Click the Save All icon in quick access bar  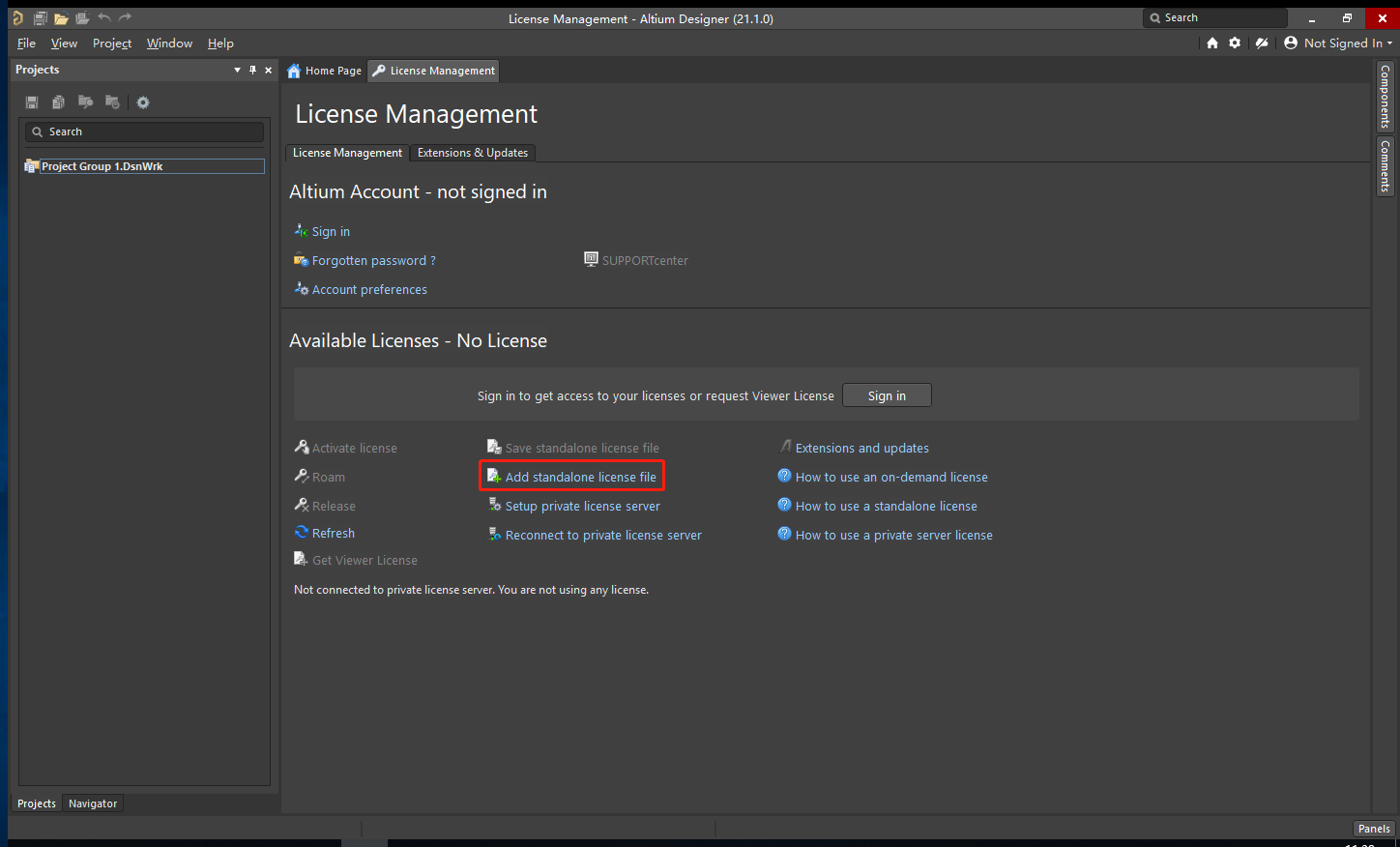coord(40,18)
